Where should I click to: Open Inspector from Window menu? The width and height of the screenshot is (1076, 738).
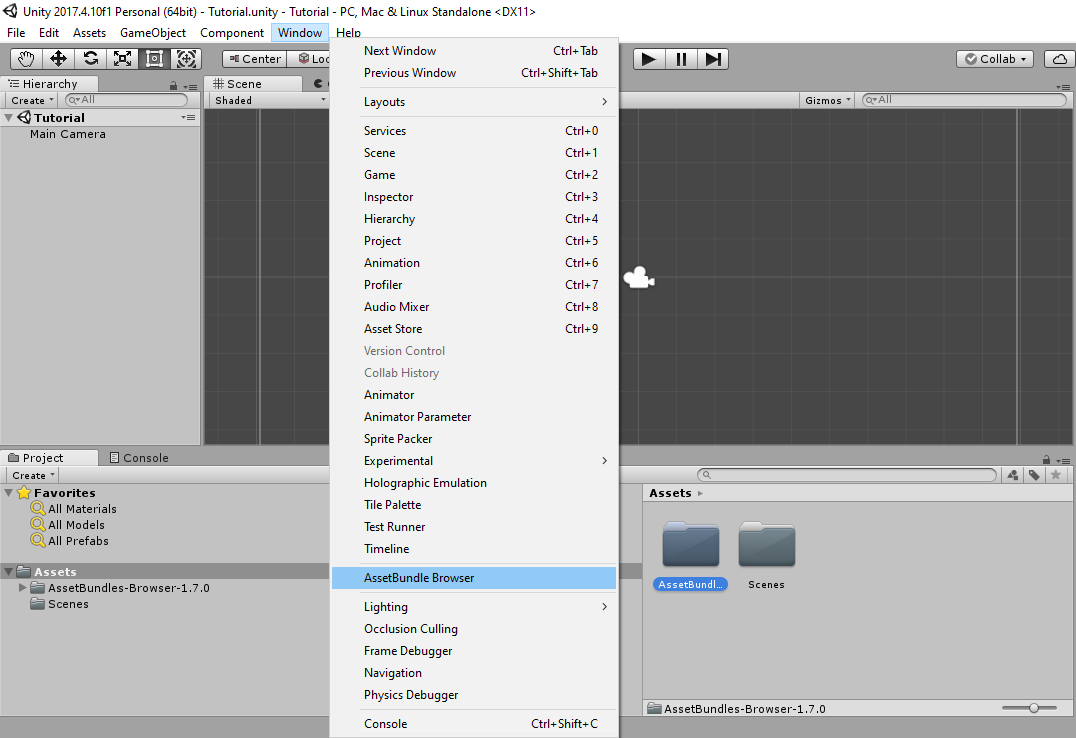tap(473, 197)
